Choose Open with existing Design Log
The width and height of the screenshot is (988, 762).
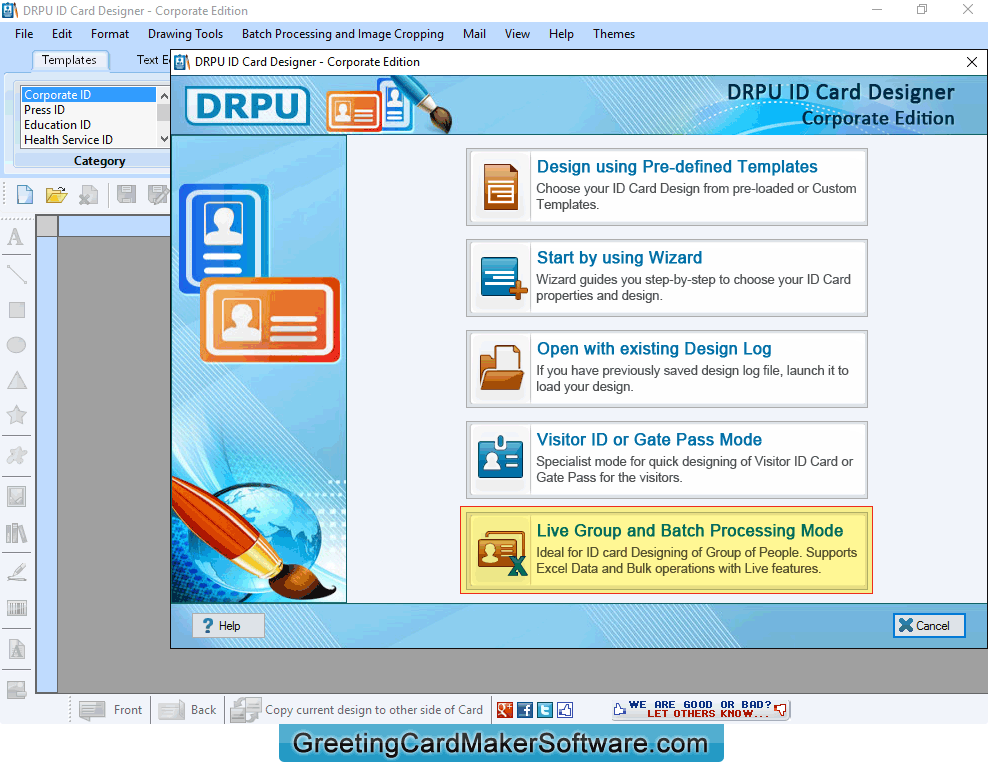(x=667, y=369)
